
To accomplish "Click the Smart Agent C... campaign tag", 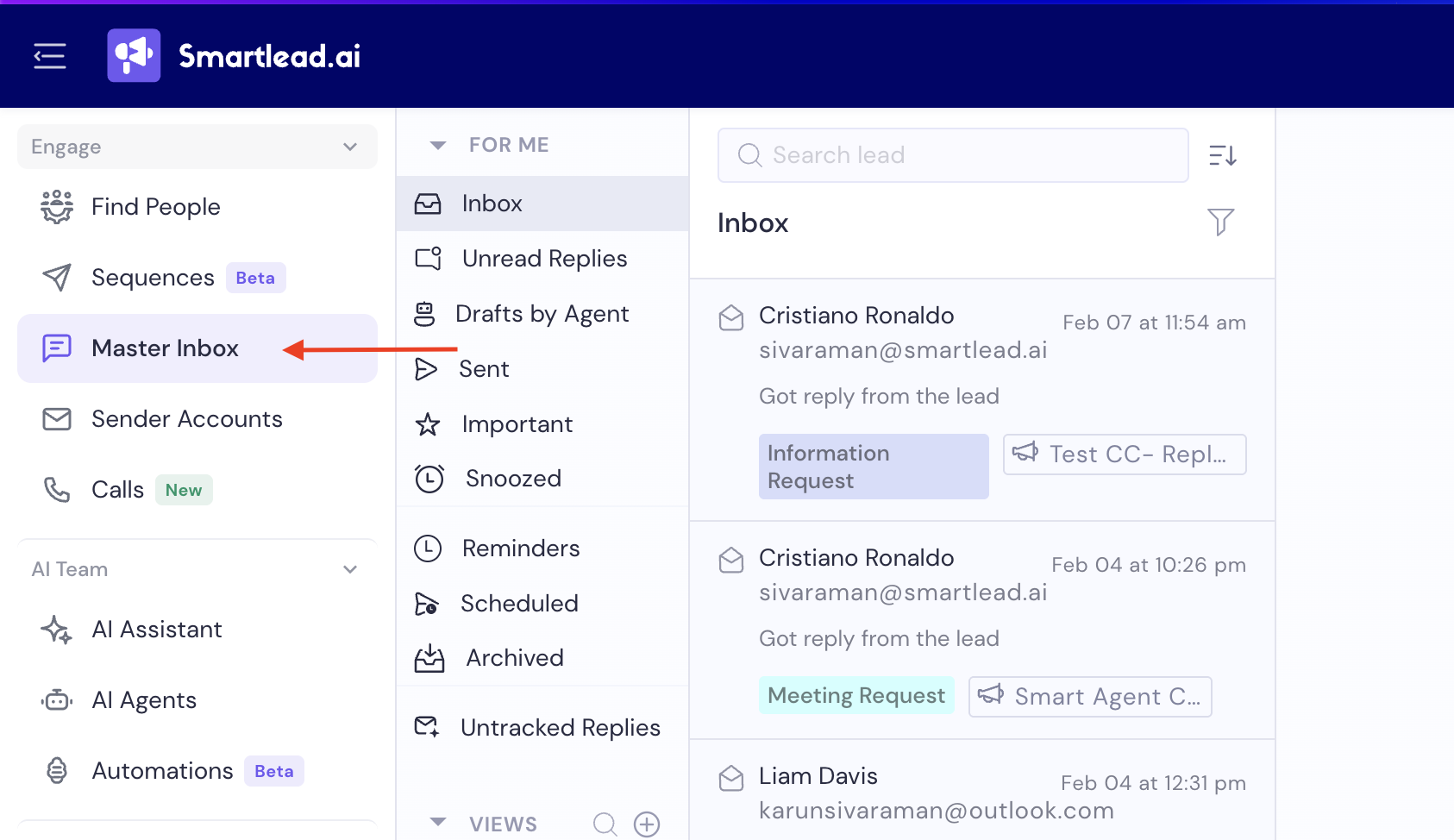I will click(x=1090, y=697).
